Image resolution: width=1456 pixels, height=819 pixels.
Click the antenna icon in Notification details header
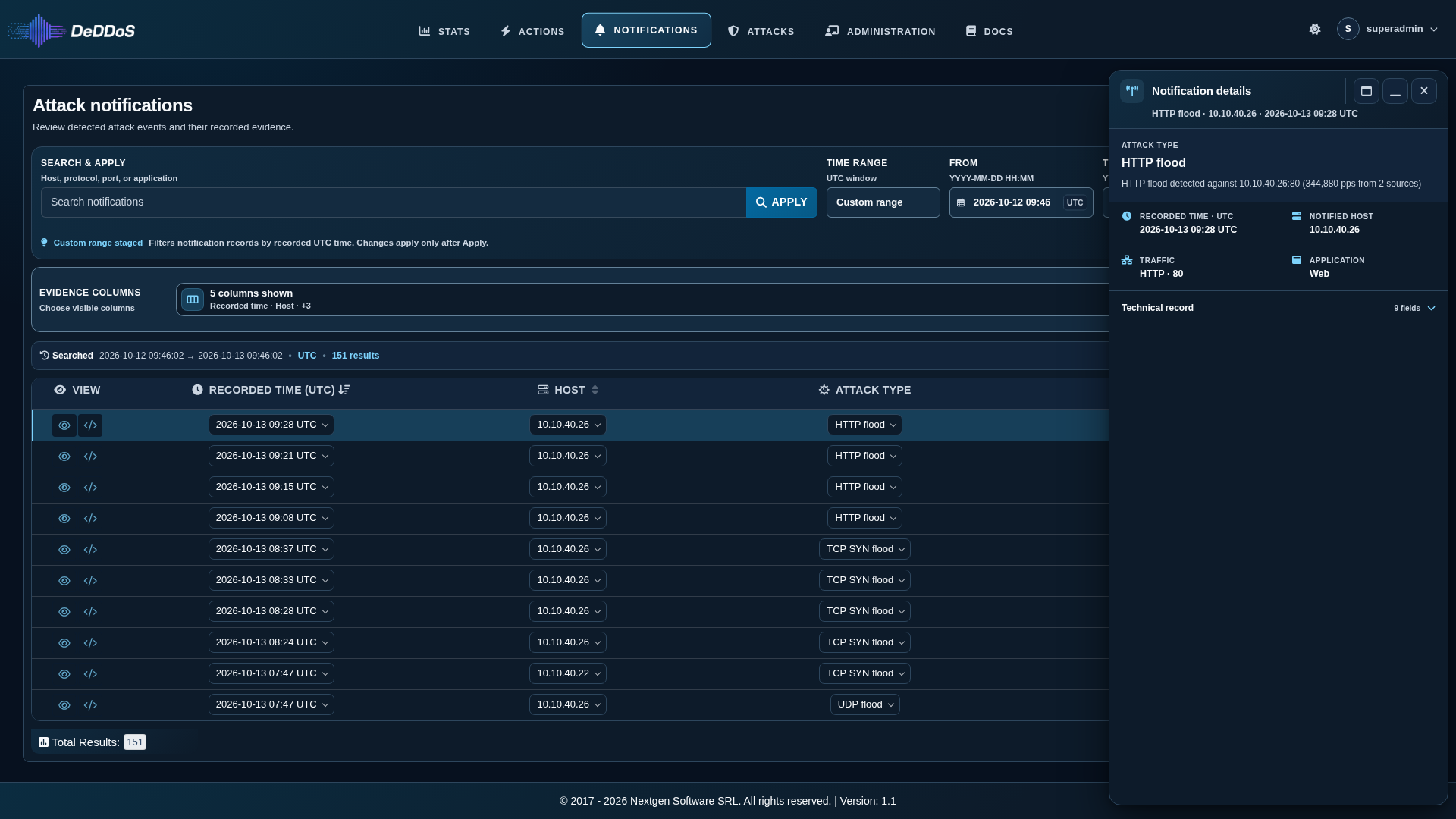tap(1132, 91)
